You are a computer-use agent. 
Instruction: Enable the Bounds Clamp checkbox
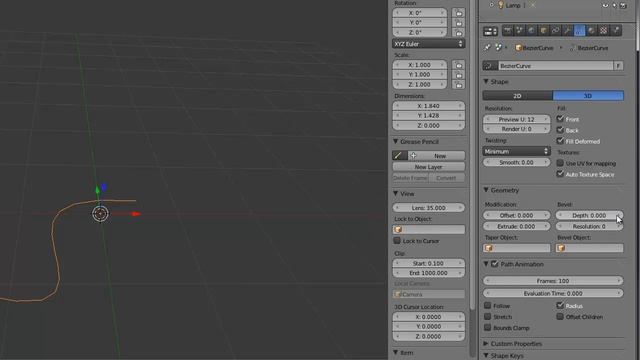(x=487, y=327)
